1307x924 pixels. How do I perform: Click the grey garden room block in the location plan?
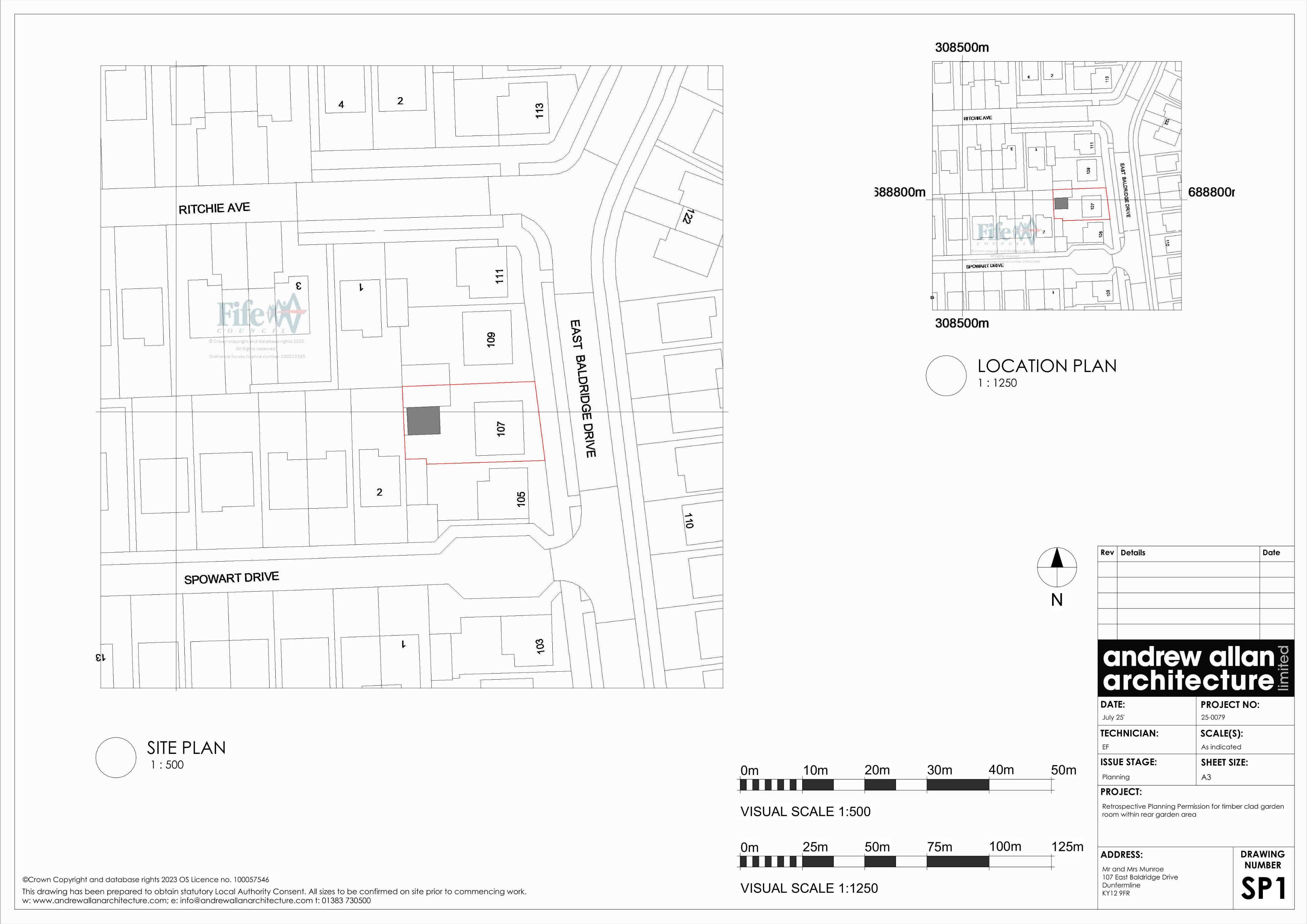1061,203
